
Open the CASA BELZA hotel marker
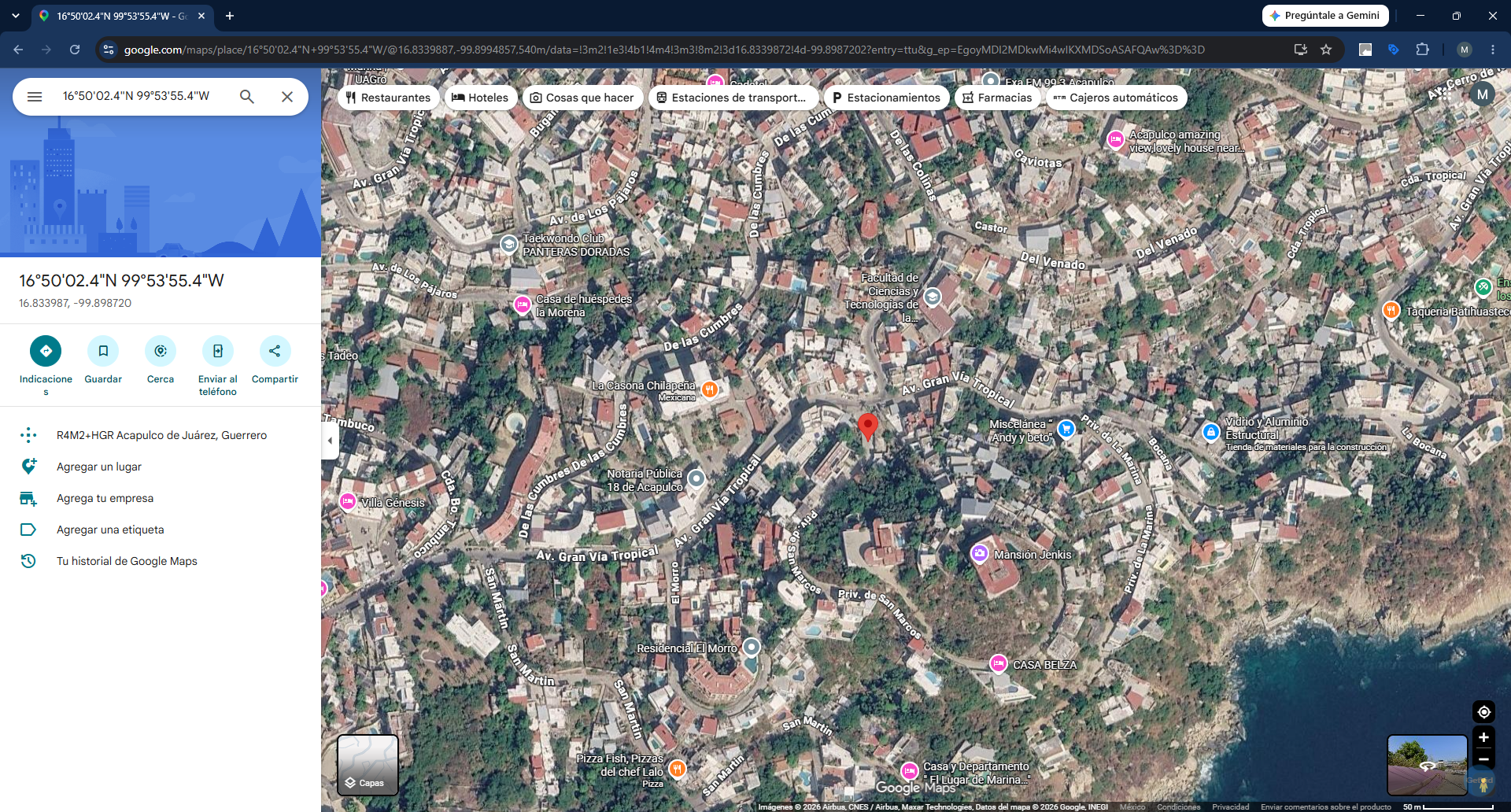[x=998, y=663]
